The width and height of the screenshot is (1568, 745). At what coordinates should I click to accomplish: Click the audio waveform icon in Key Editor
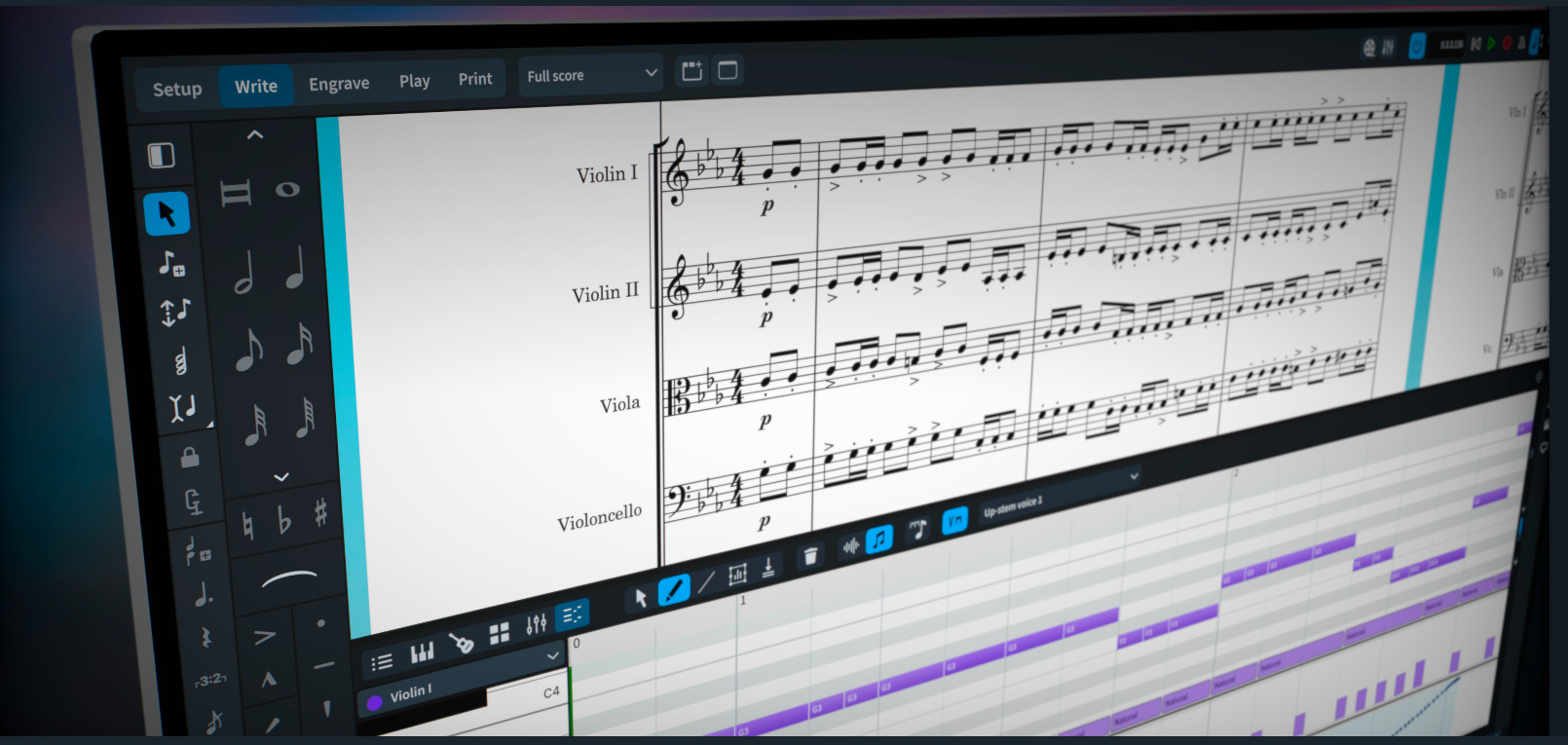click(850, 546)
